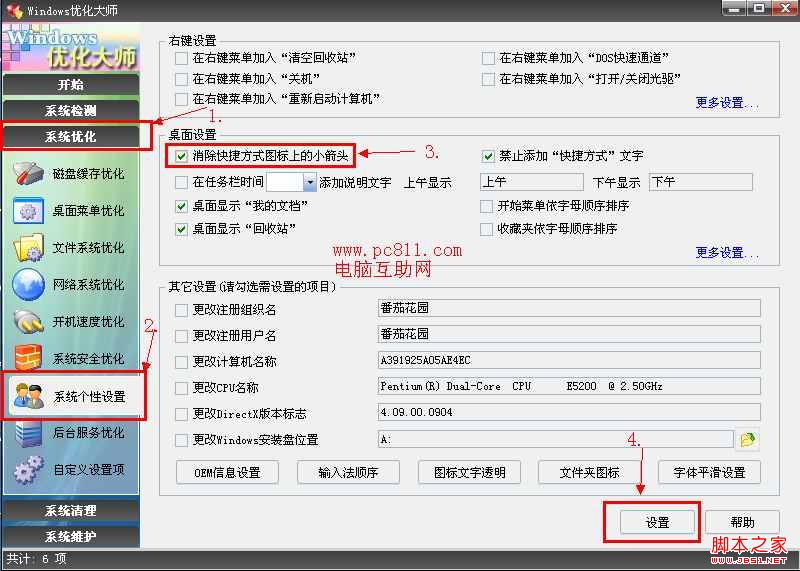Open 网络系统优化 globe icon
The height and width of the screenshot is (571, 800).
[28, 284]
